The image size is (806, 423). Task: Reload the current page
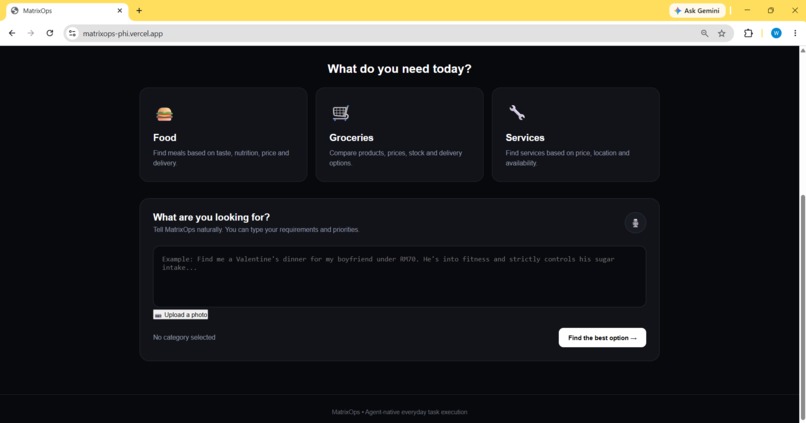50,33
